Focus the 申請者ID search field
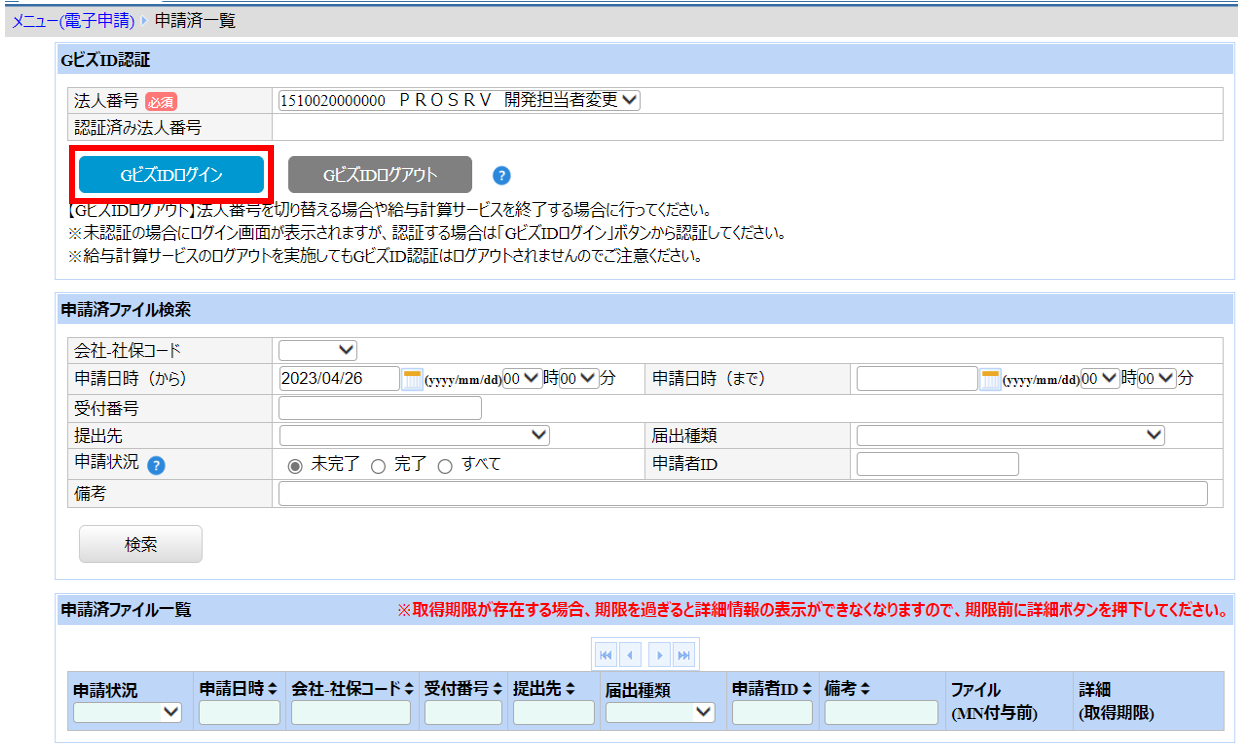The width and height of the screenshot is (1238, 748). click(938, 464)
